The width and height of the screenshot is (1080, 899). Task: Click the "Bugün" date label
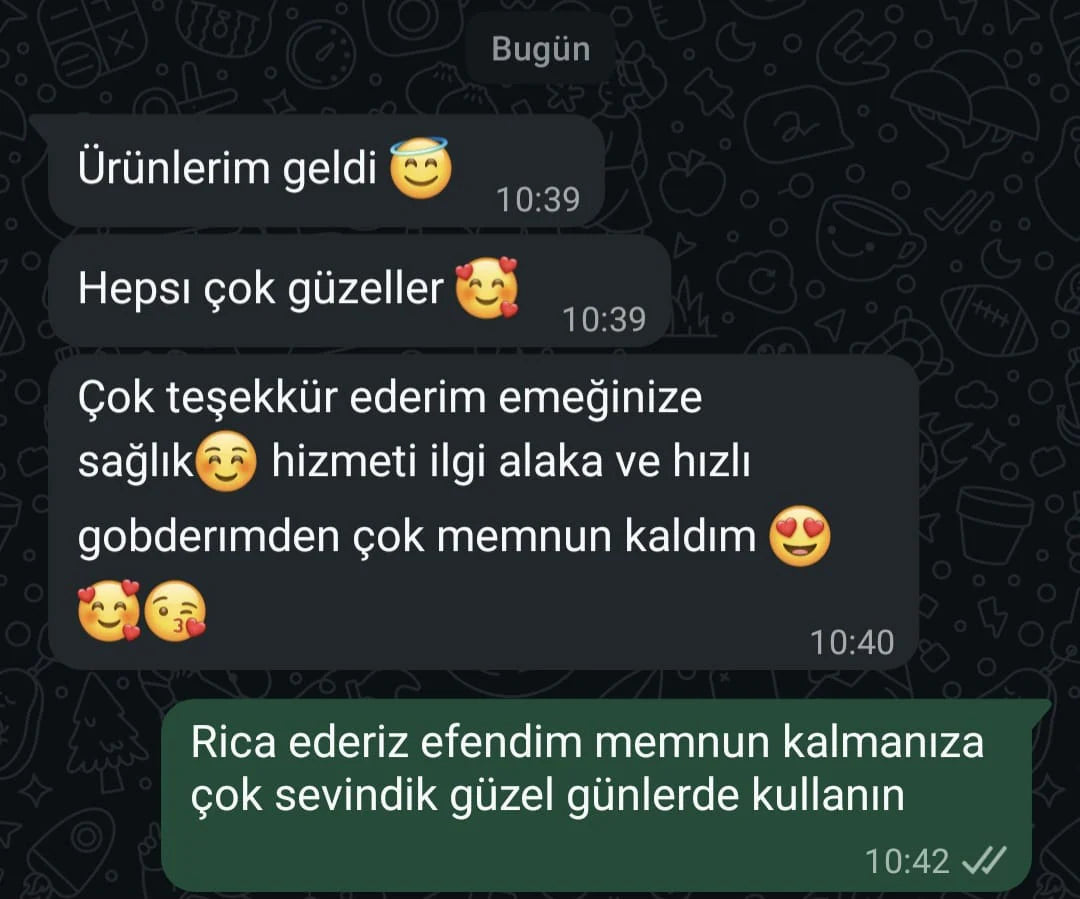[541, 49]
